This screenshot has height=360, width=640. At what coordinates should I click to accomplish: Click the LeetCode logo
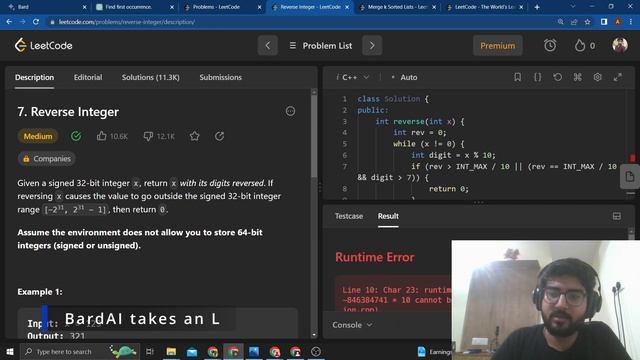coord(43,45)
